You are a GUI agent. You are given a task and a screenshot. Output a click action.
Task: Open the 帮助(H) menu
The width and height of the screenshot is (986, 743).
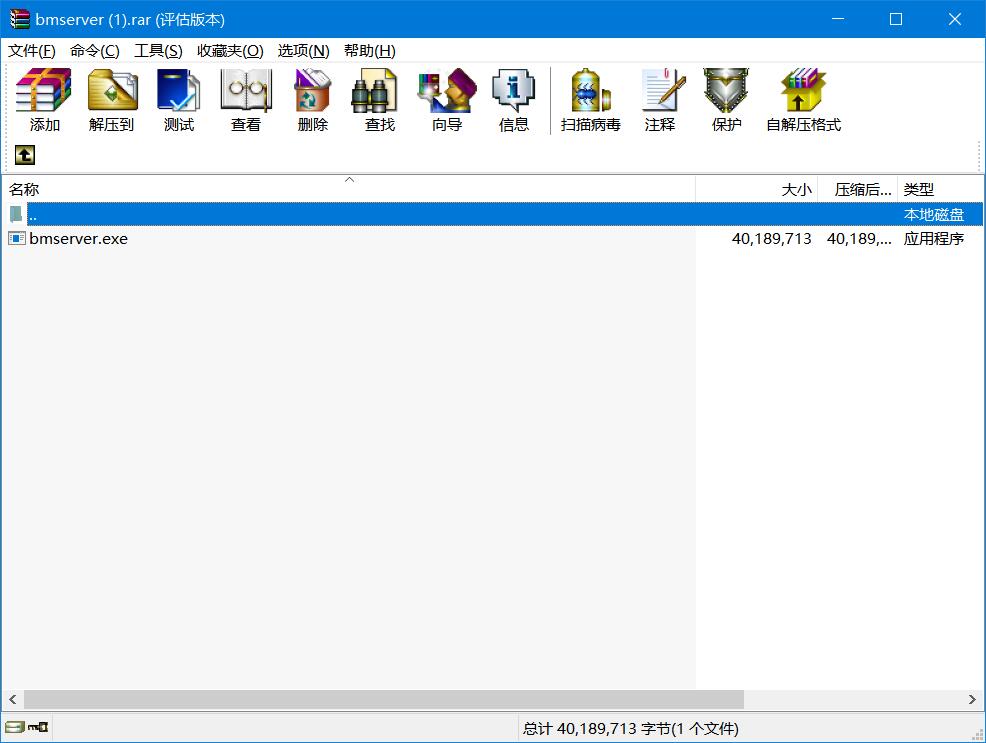(x=369, y=50)
